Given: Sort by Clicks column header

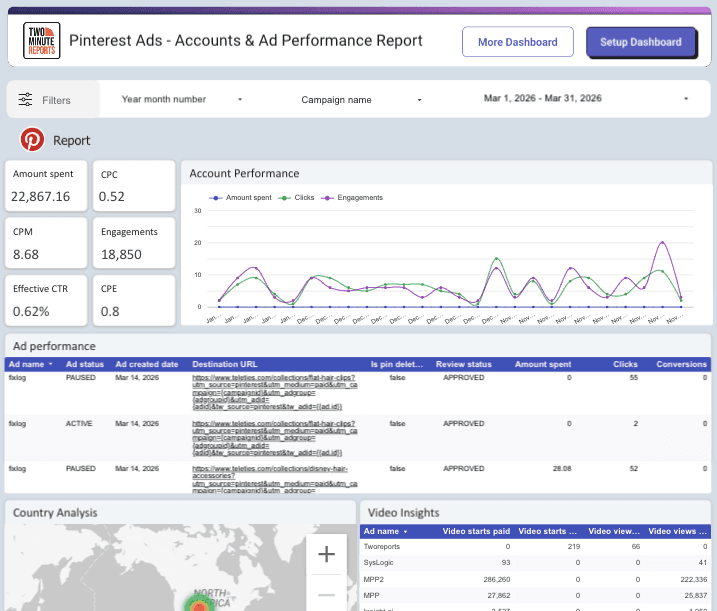Looking at the screenshot, I should point(625,364).
